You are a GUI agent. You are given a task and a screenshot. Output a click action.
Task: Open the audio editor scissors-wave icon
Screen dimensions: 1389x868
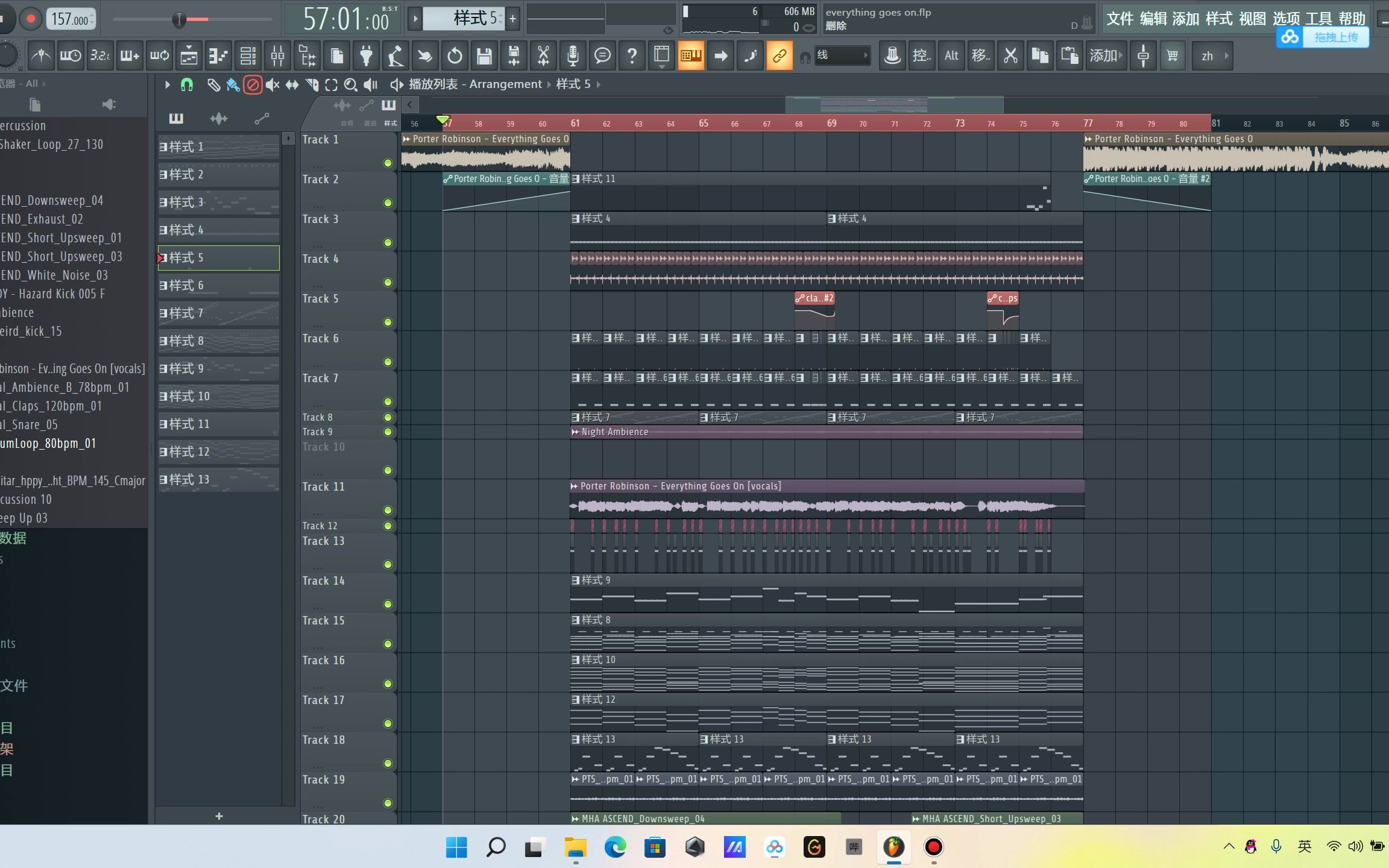click(x=543, y=56)
